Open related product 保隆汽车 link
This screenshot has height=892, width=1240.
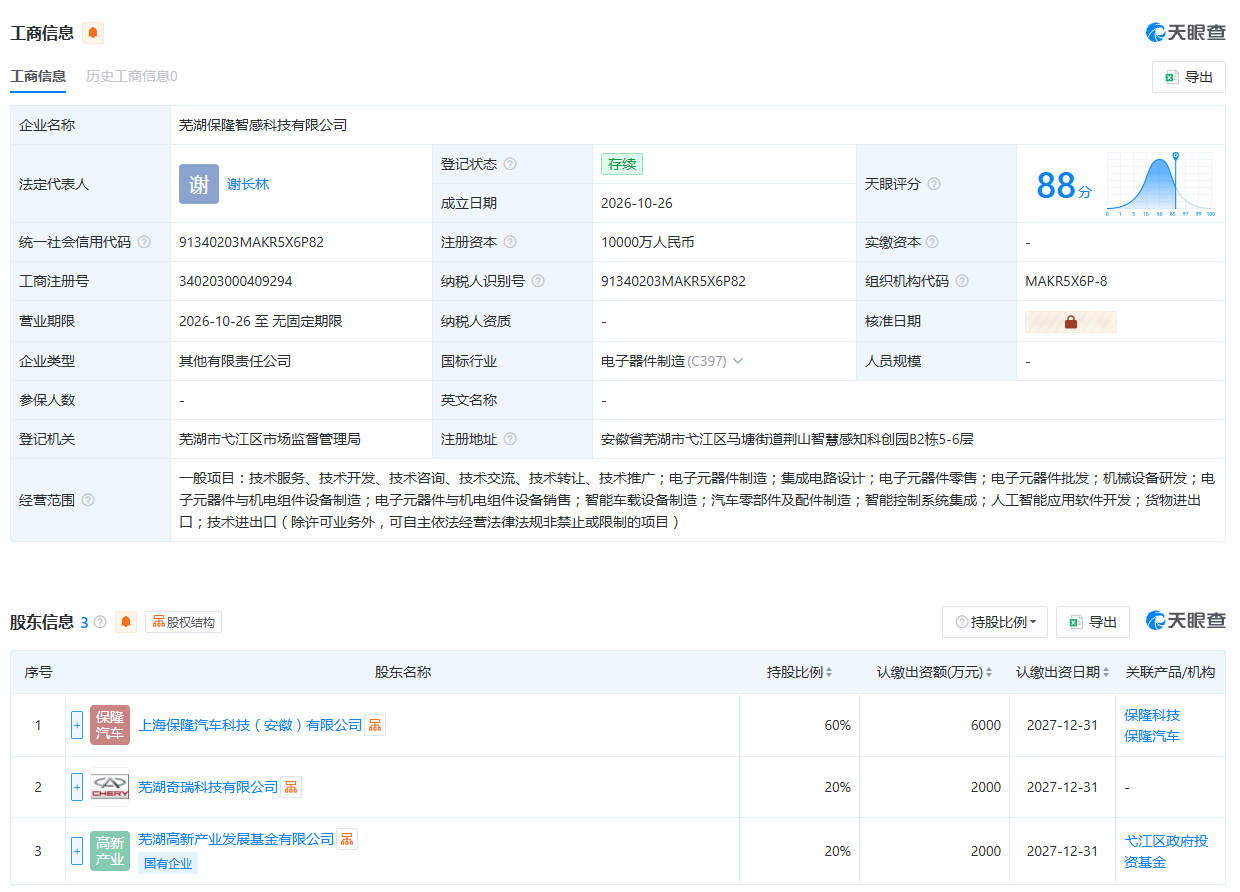click(x=1152, y=736)
